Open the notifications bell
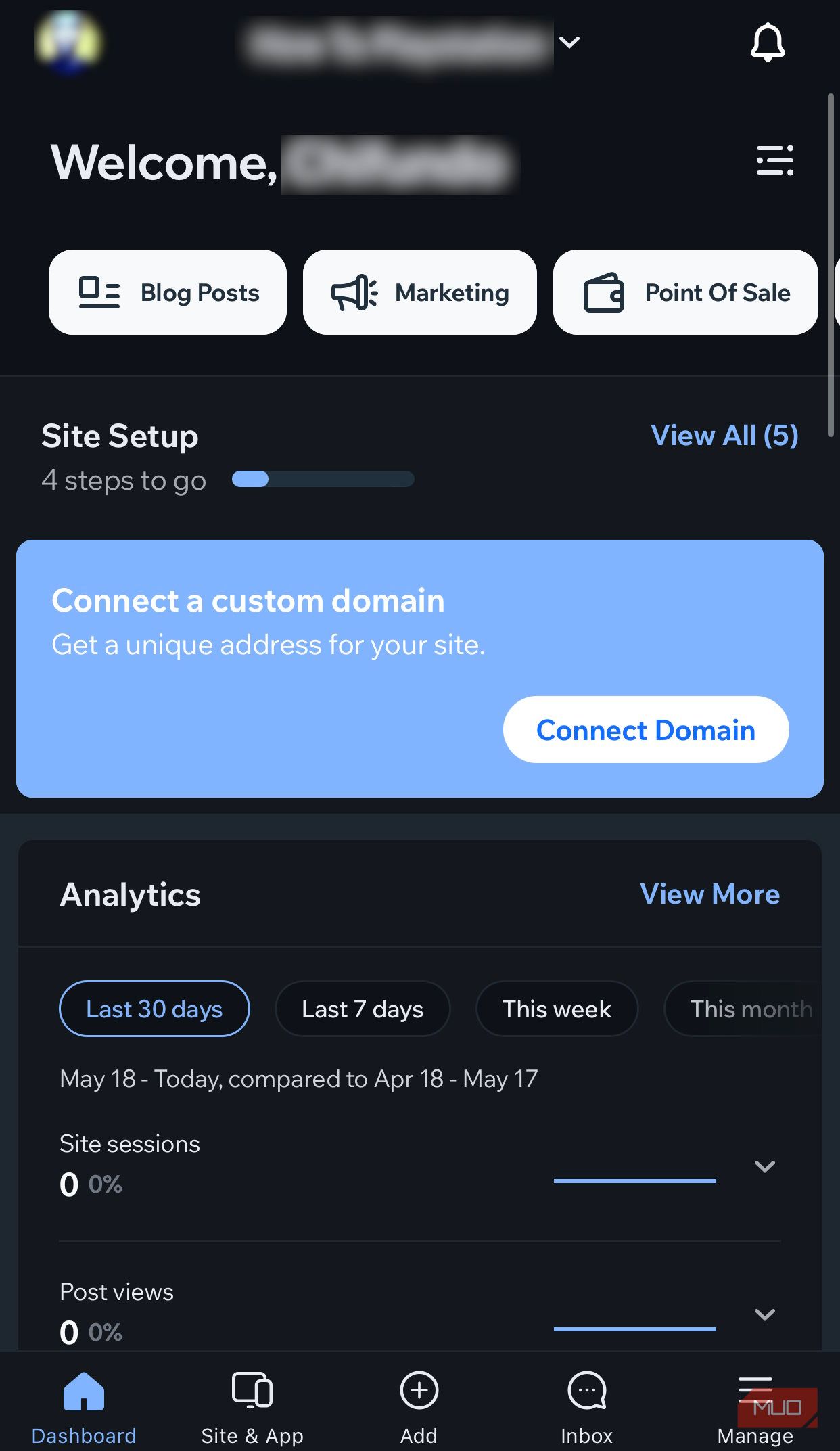The width and height of the screenshot is (840, 1451). (768, 43)
